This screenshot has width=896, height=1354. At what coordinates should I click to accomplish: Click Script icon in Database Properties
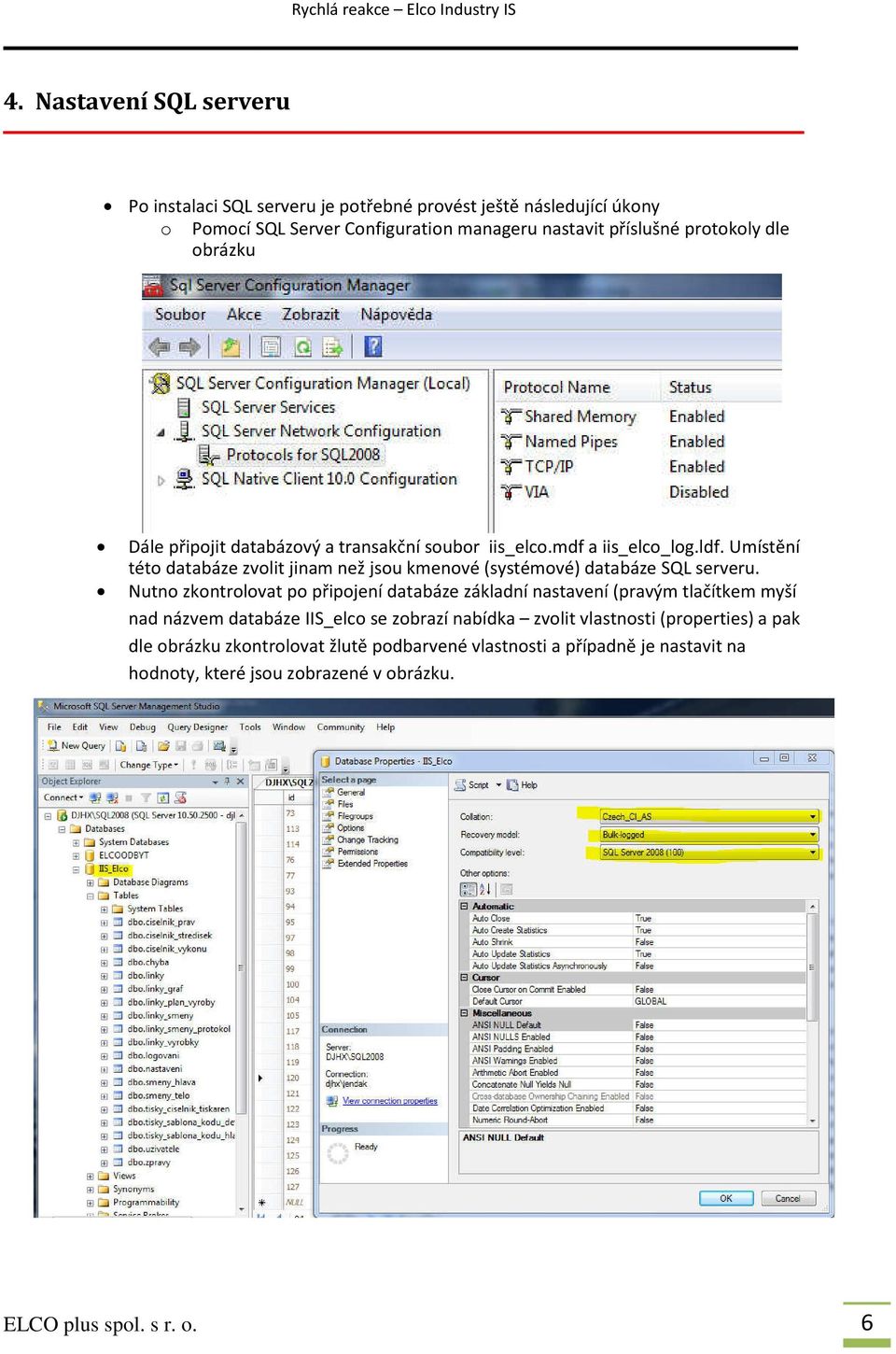[x=460, y=785]
